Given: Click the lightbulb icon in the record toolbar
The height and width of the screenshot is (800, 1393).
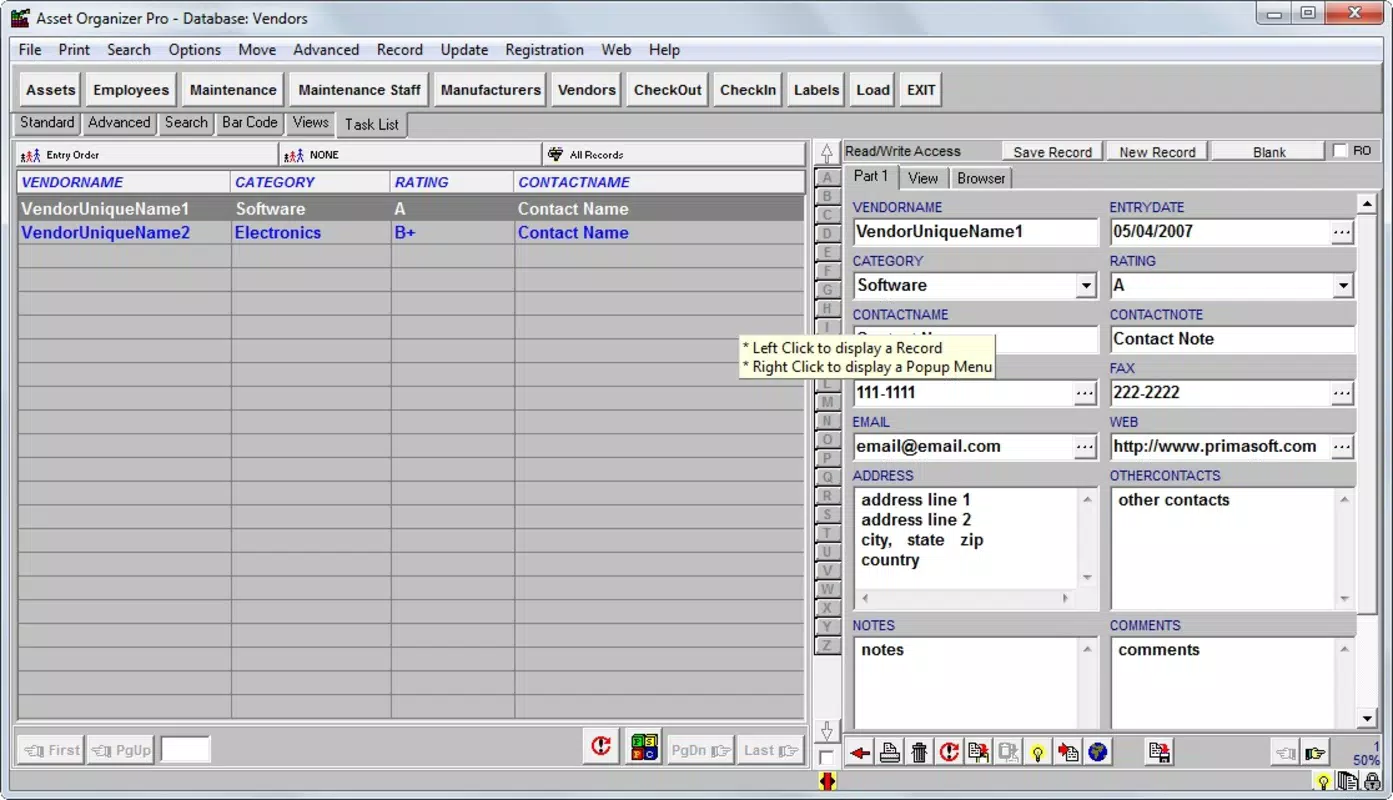Looking at the screenshot, I should 1038,753.
